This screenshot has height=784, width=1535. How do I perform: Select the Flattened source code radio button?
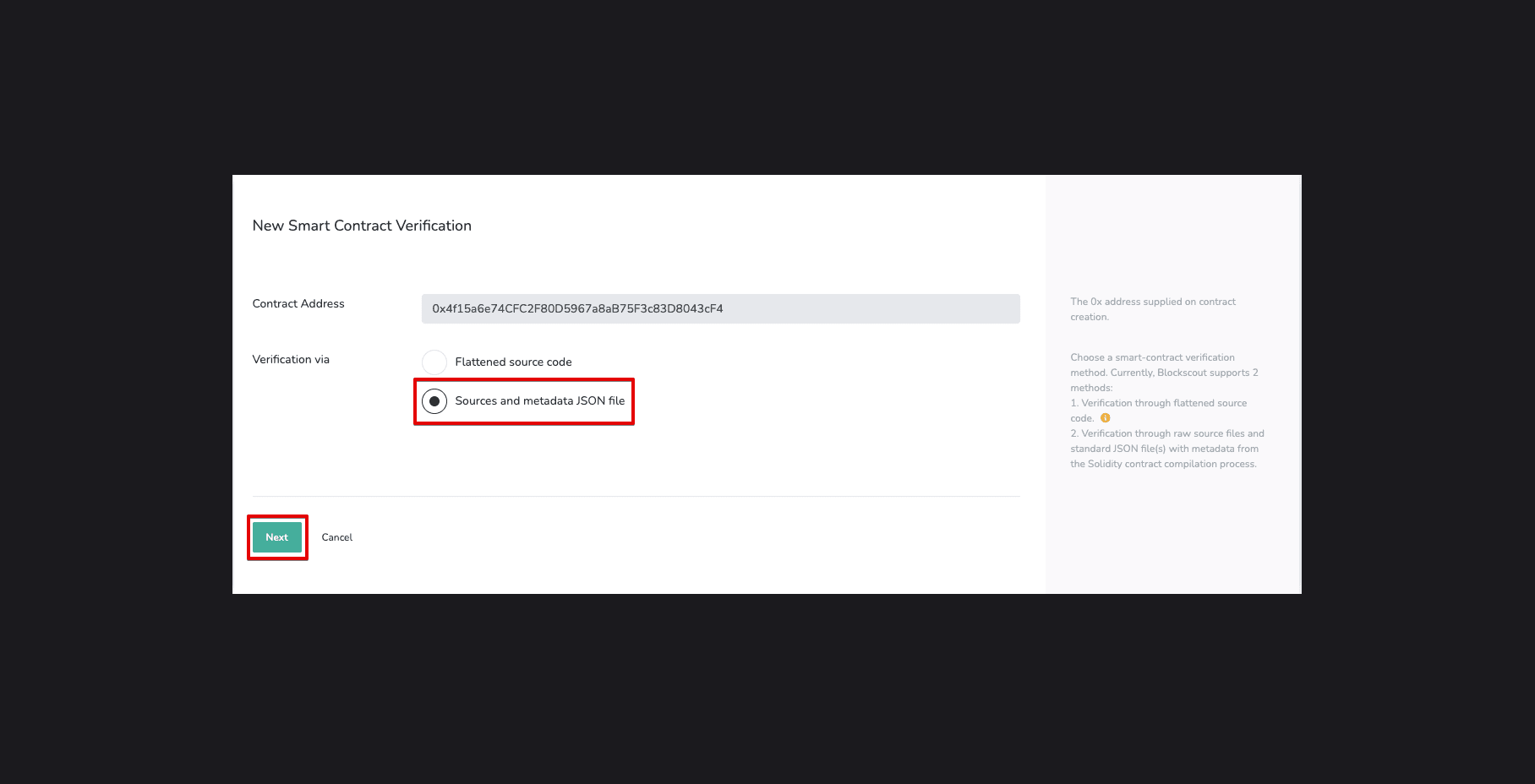434,362
